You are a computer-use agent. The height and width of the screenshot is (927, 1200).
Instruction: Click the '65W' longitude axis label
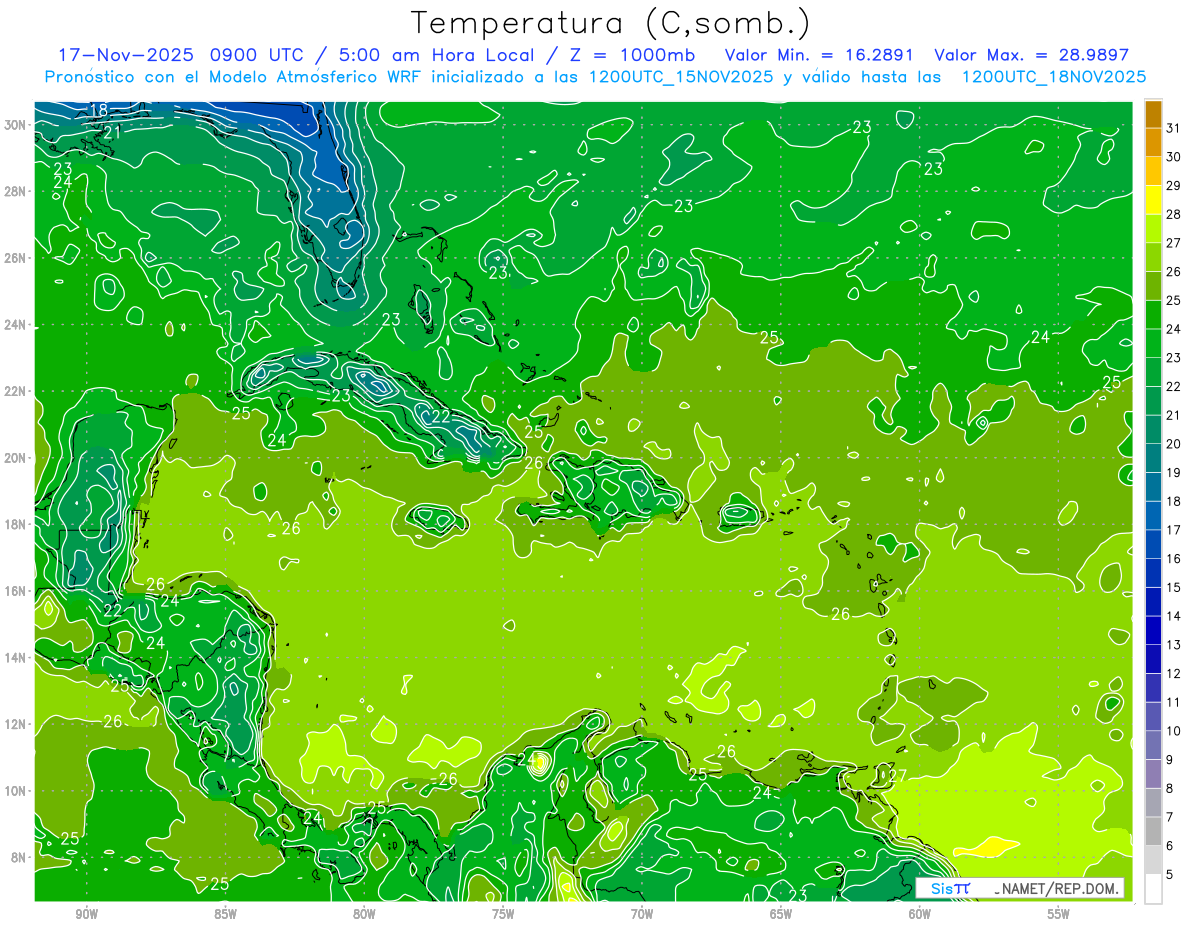click(781, 914)
